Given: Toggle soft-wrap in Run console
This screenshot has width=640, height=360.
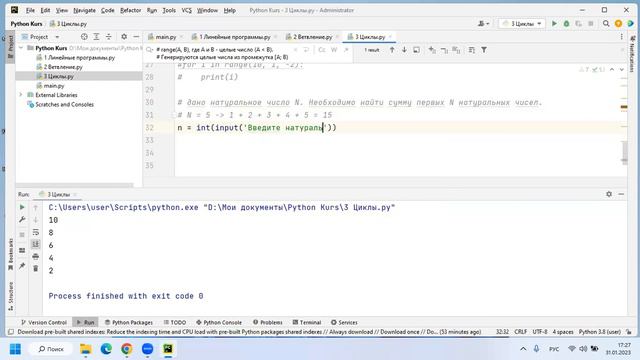Looking at the screenshot, I should 36,232.
